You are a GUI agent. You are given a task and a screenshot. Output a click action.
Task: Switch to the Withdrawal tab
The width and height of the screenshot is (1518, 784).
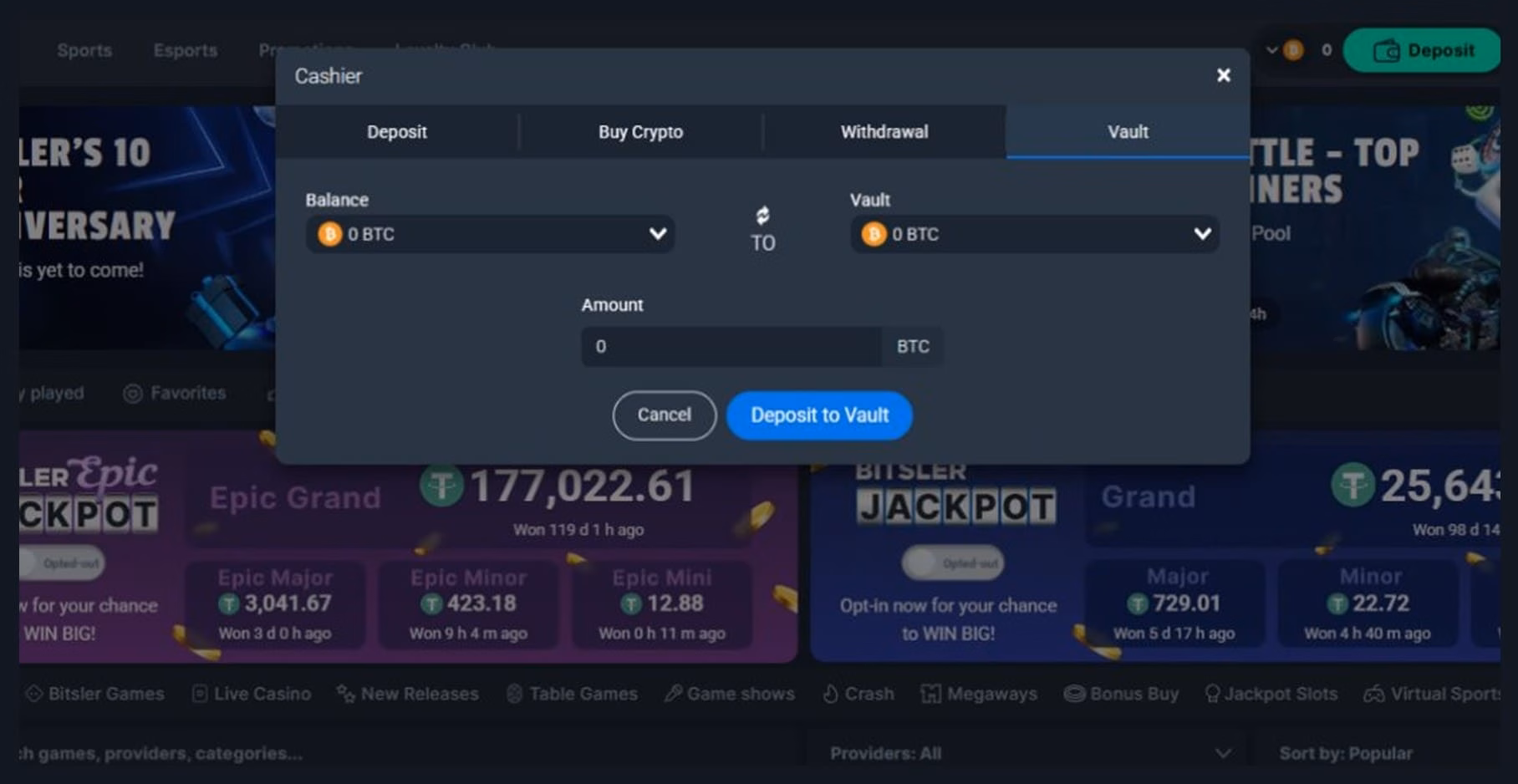pyautogui.click(x=884, y=132)
